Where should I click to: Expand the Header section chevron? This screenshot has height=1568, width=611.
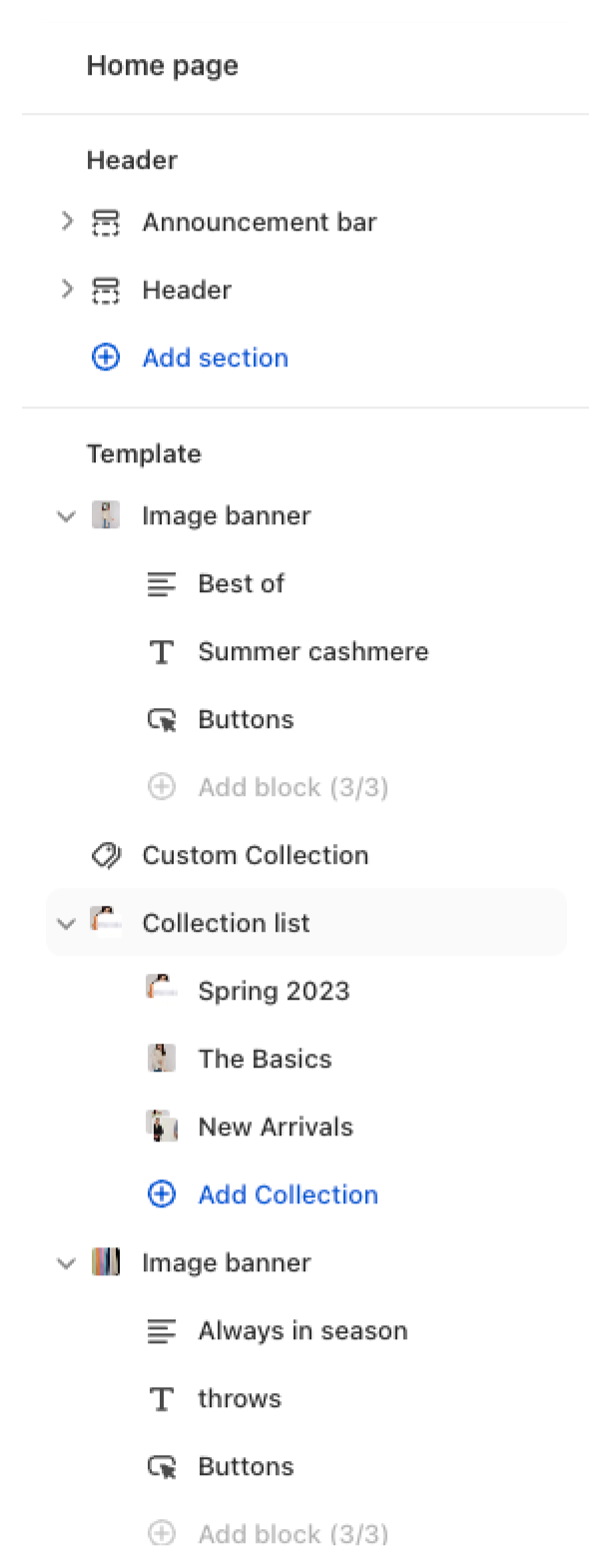pos(67,290)
